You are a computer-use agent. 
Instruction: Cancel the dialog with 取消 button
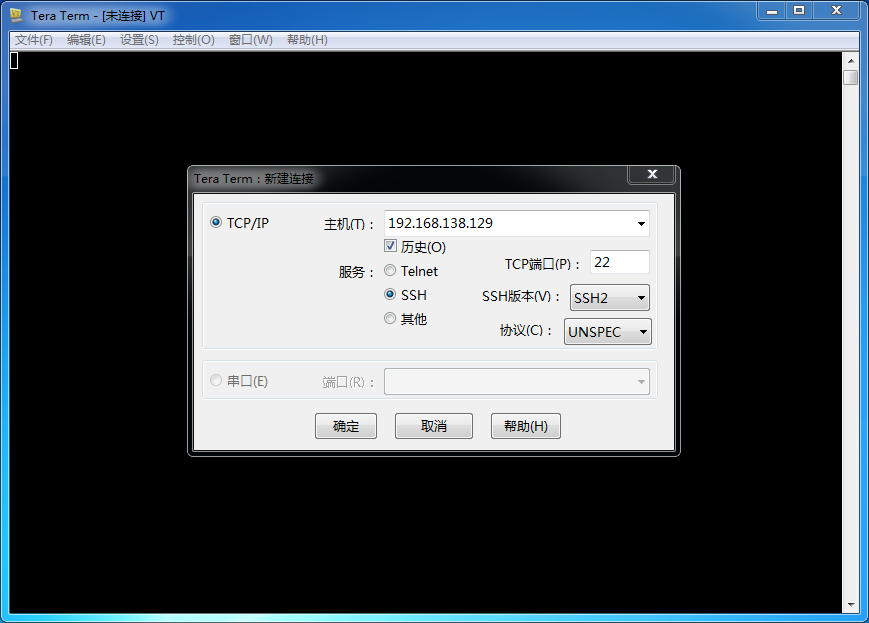tap(433, 426)
